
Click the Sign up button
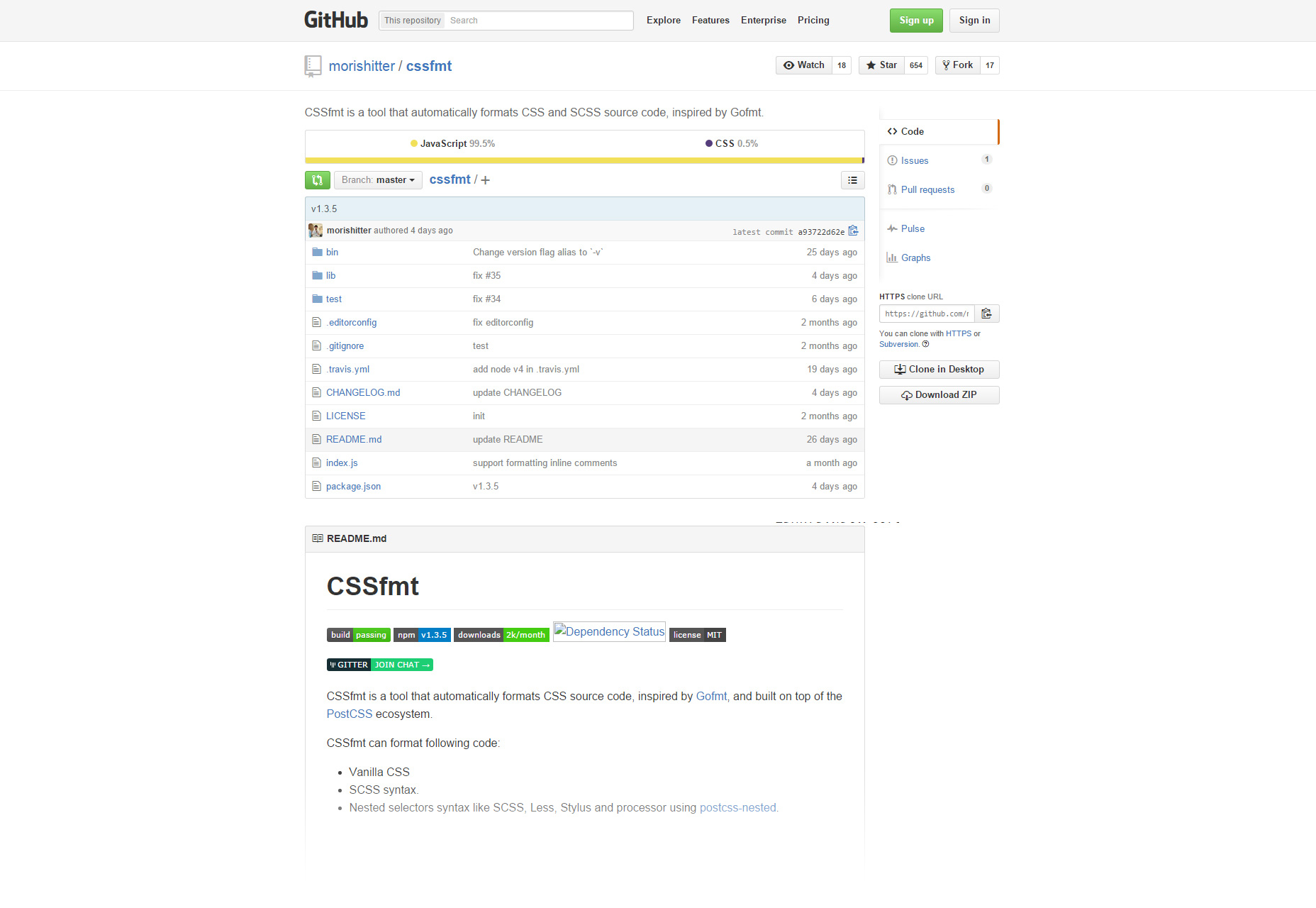click(916, 21)
